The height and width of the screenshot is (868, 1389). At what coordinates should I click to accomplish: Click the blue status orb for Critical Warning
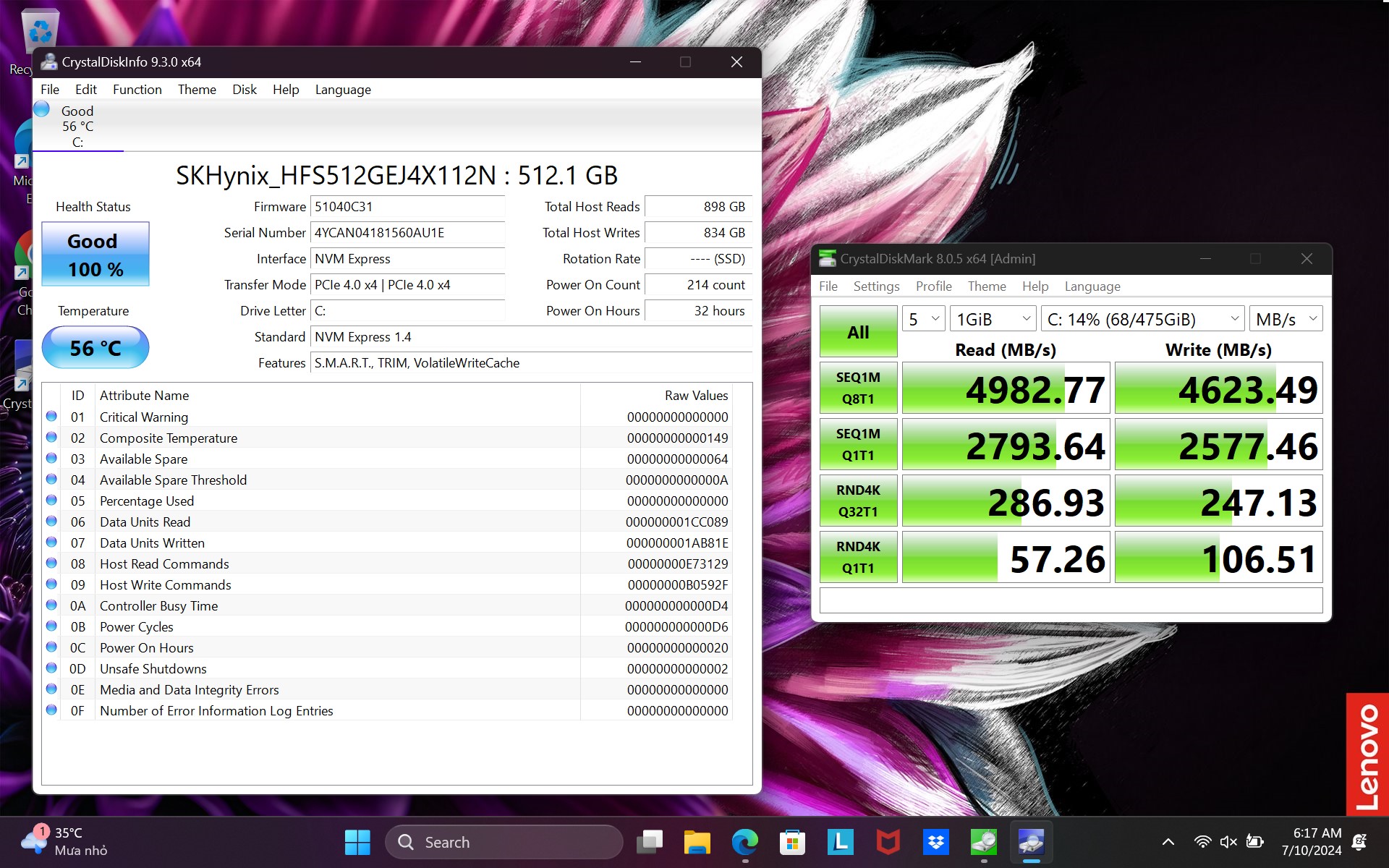(x=51, y=416)
